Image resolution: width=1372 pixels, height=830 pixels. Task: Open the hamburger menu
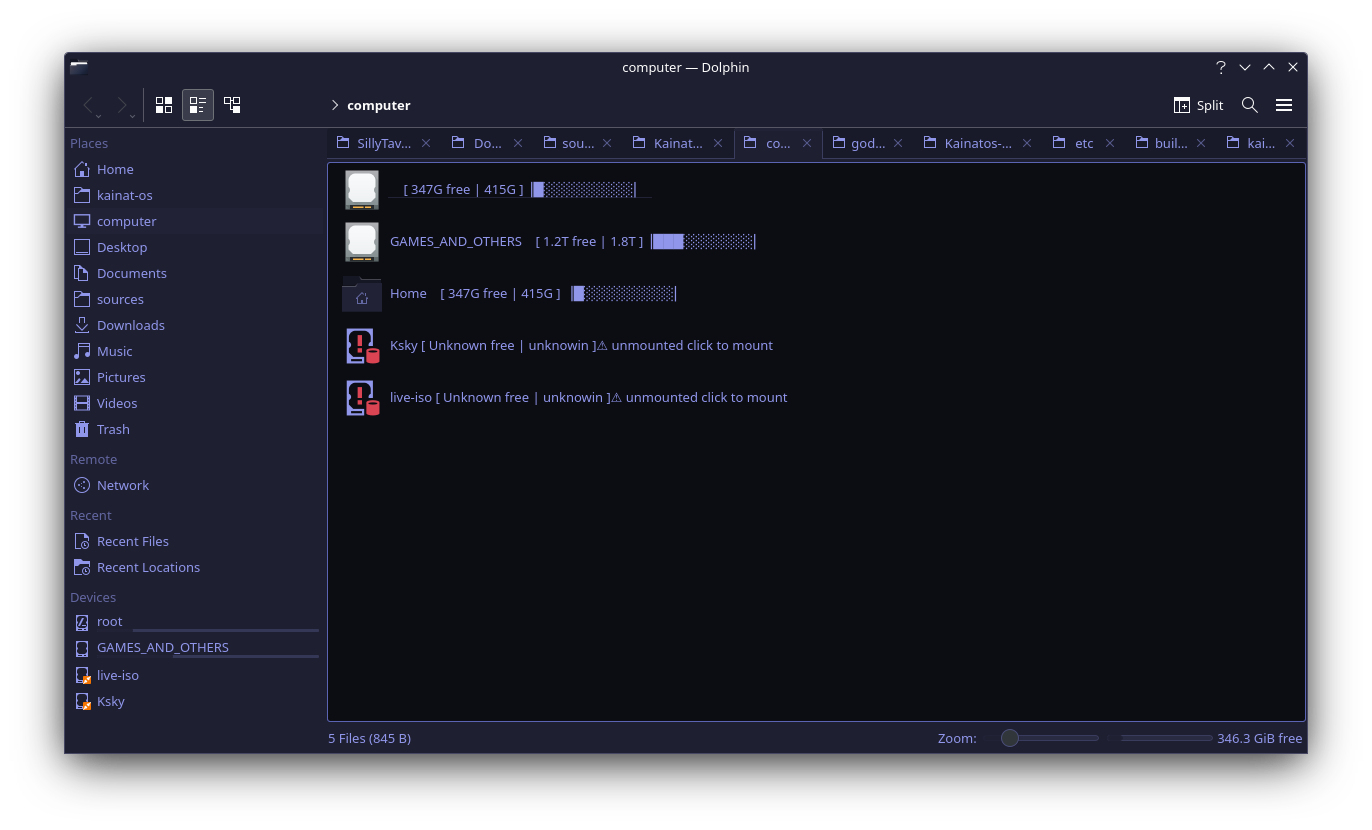1284,105
